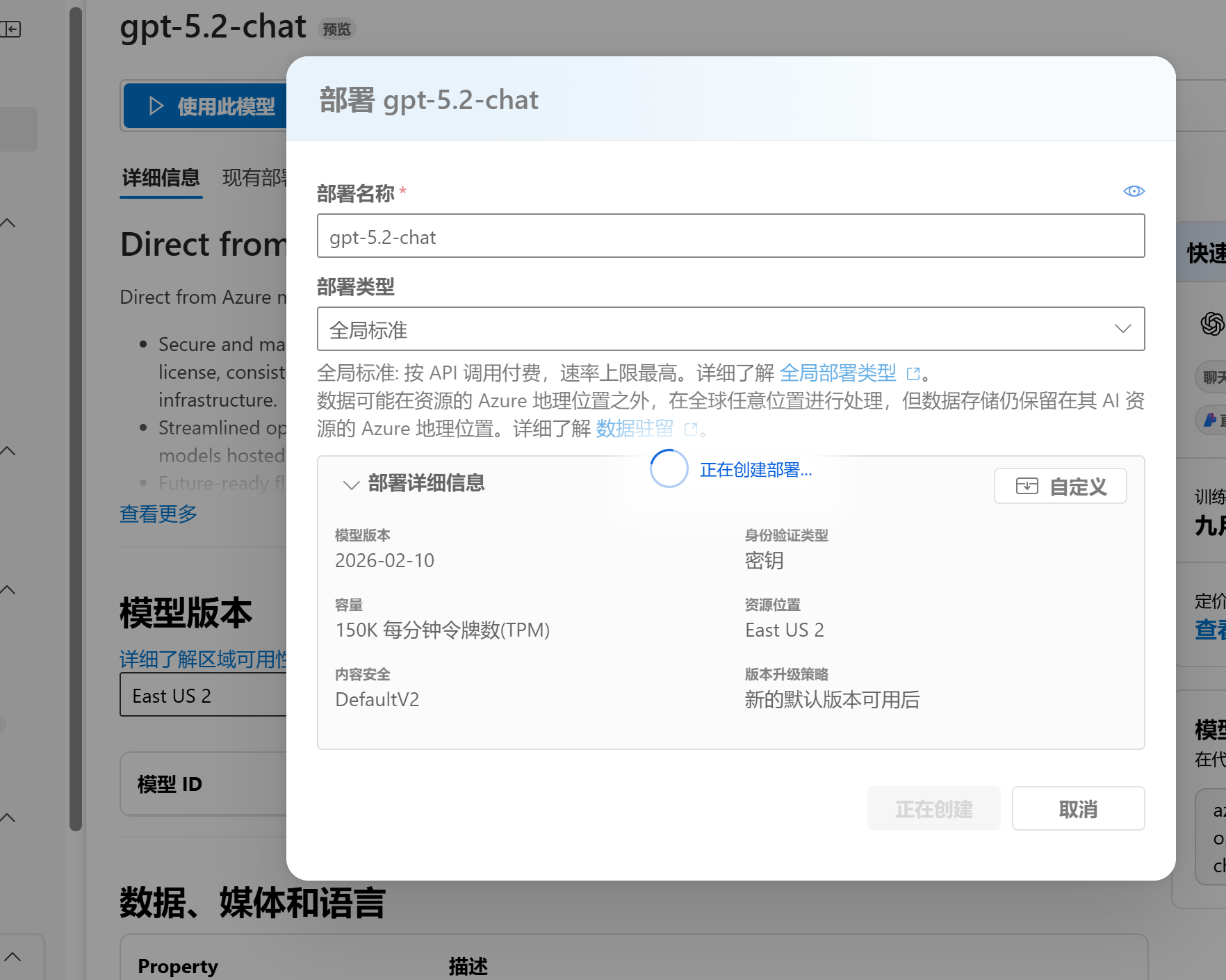The width and height of the screenshot is (1226, 980).
Task: Click the fourth sidebar collapse chevron
Action: click(8, 818)
